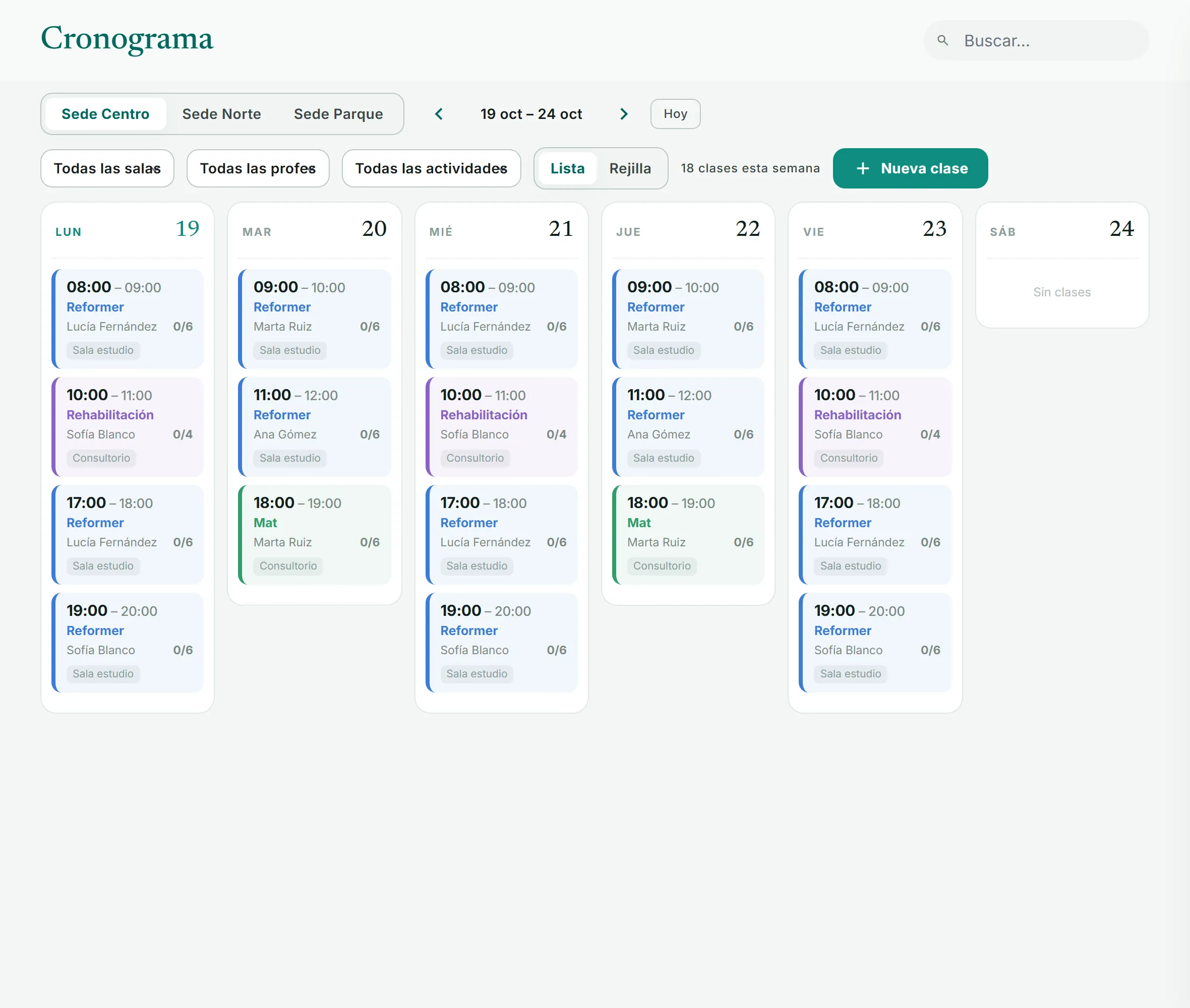Open Friday 19:00 Reformer class
The height and width of the screenshot is (1008, 1190).
875,643
